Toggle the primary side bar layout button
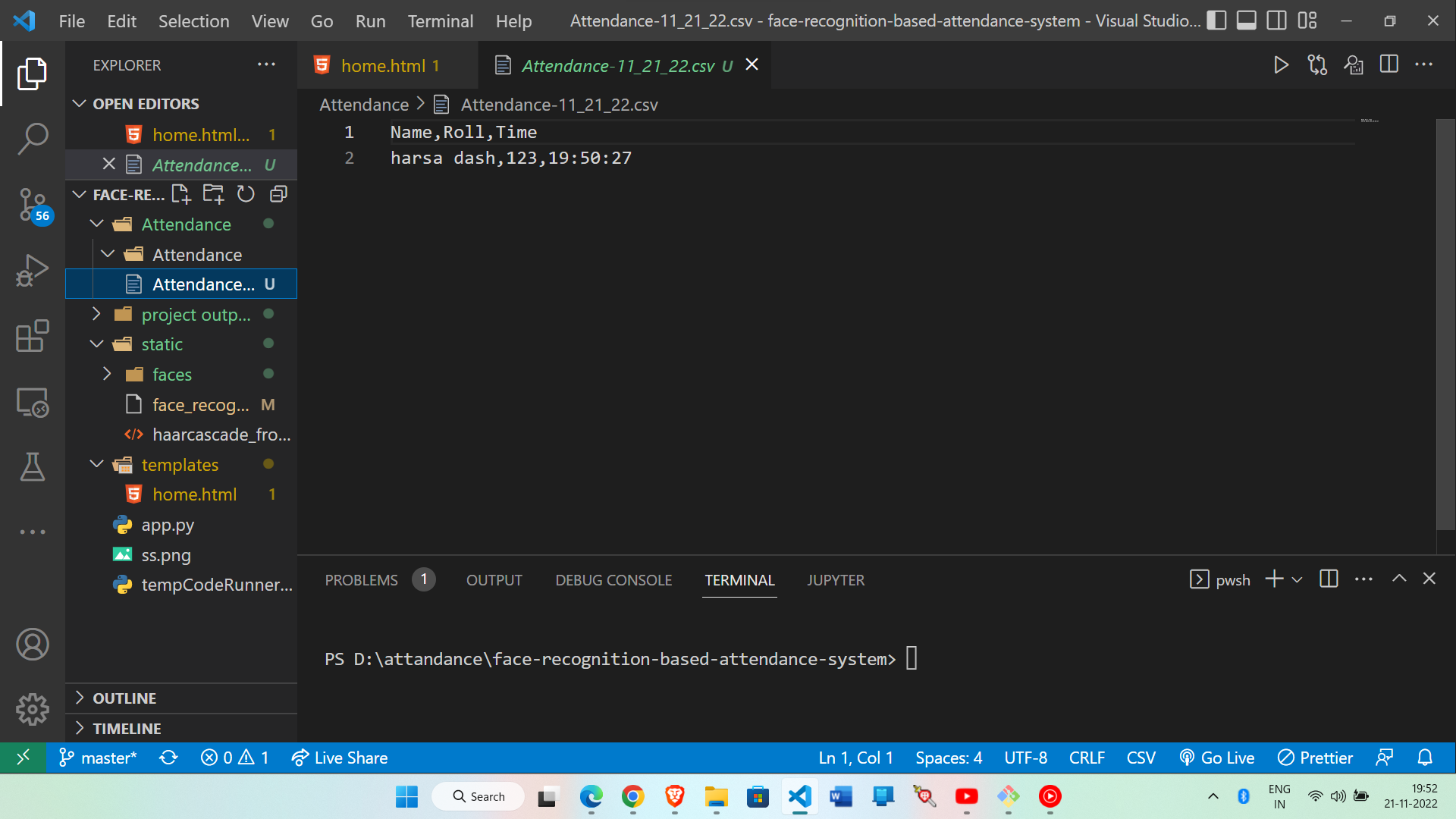This screenshot has height=819, width=1456. click(1216, 20)
